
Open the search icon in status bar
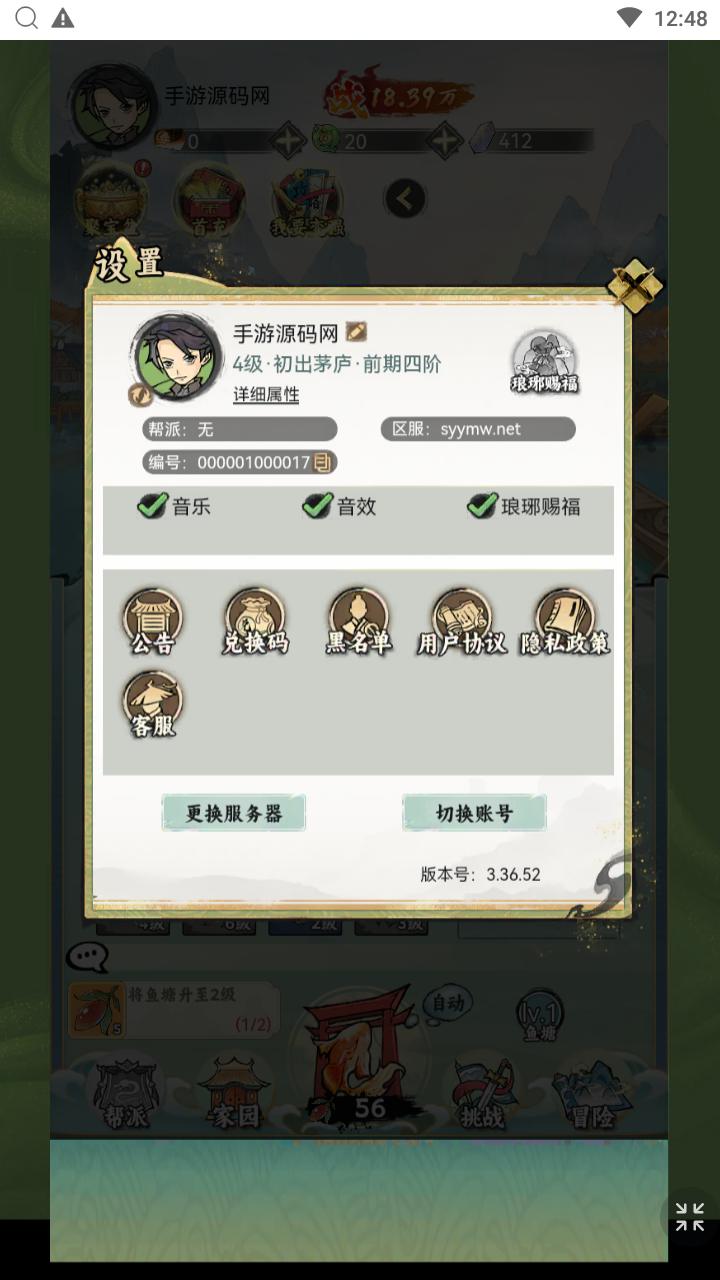[27, 18]
